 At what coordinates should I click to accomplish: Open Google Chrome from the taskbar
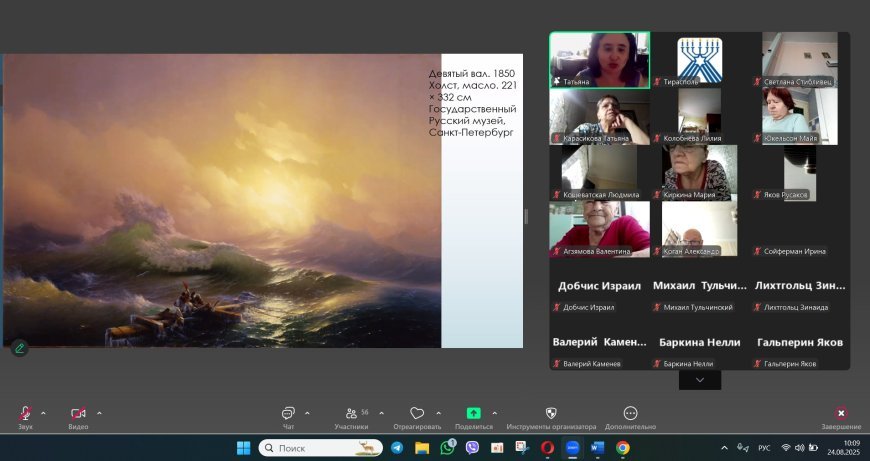[623, 448]
